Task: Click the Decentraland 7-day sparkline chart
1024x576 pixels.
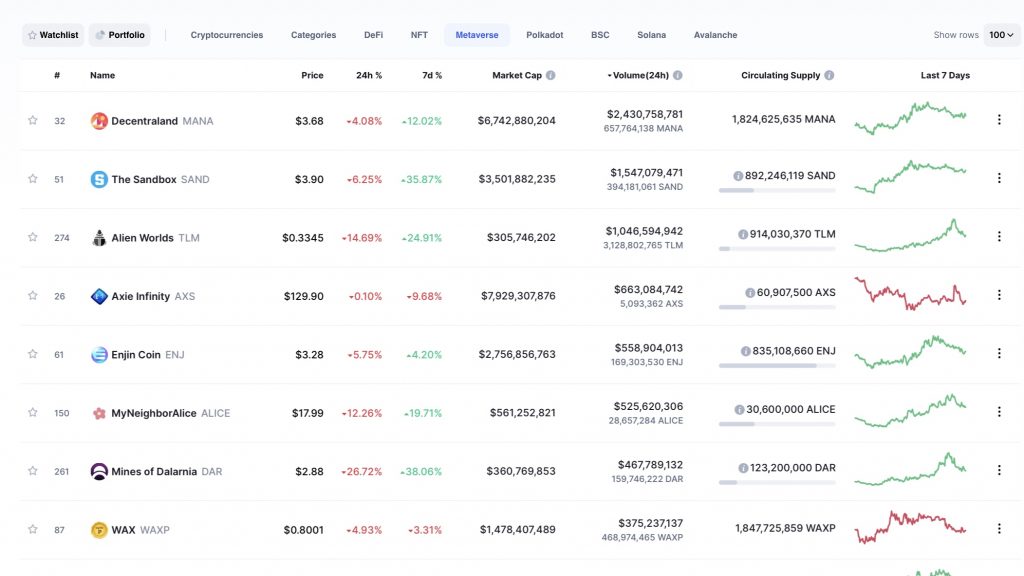Action: click(x=910, y=118)
